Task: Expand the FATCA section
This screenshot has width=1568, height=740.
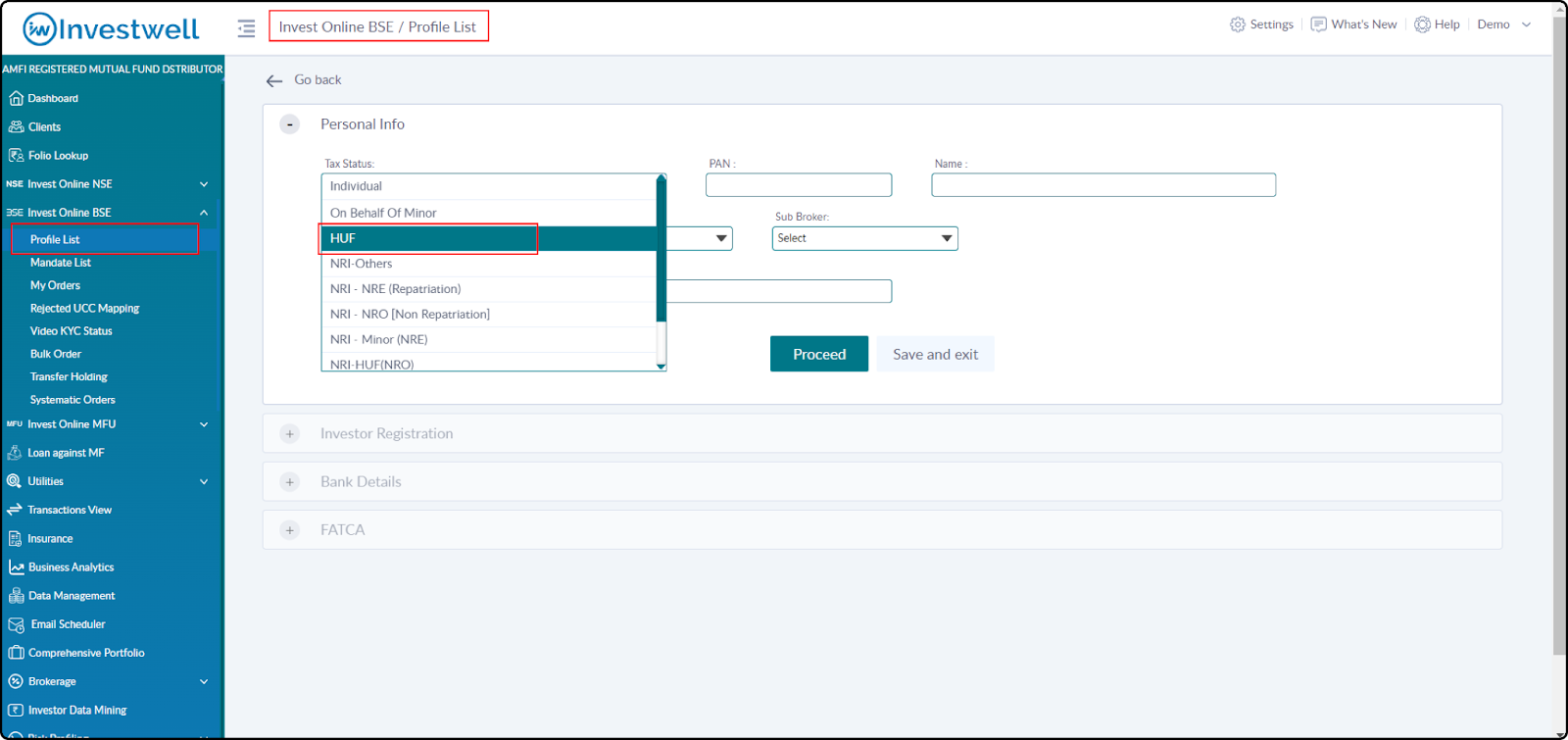Action: tap(289, 529)
